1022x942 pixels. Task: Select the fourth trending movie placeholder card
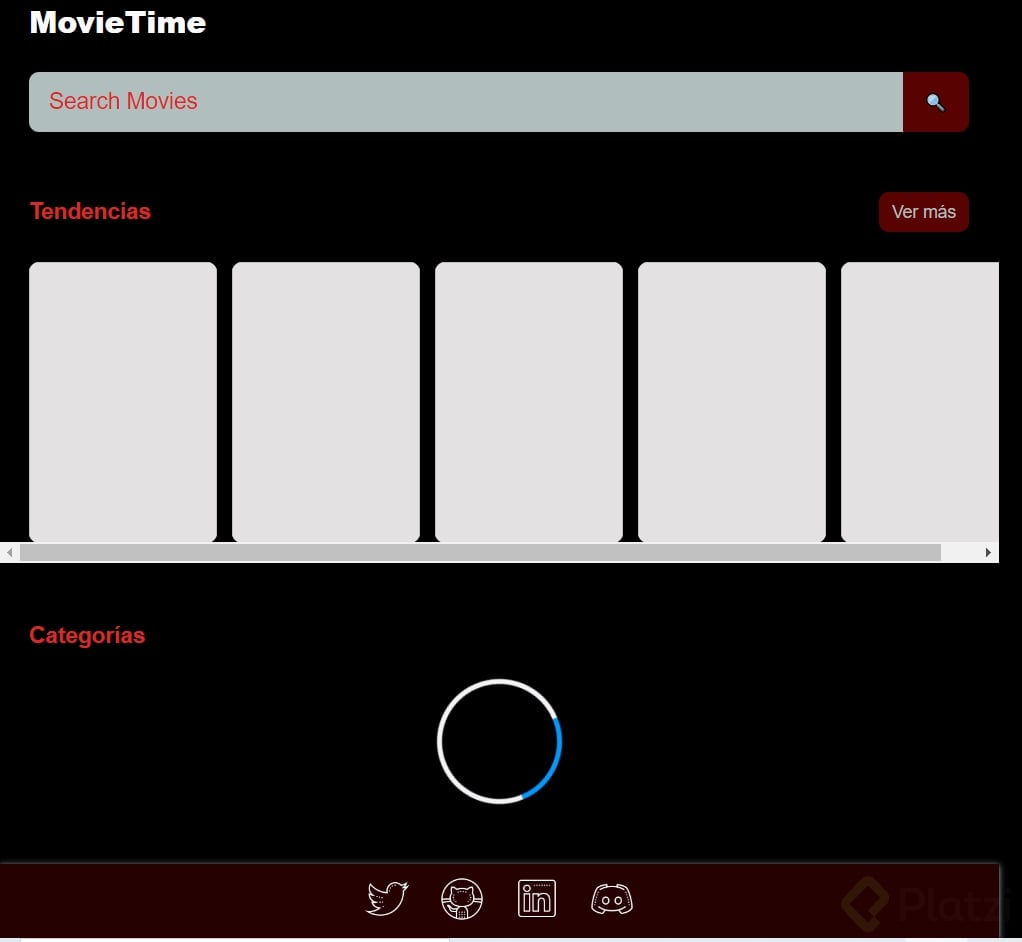[x=732, y=402]
